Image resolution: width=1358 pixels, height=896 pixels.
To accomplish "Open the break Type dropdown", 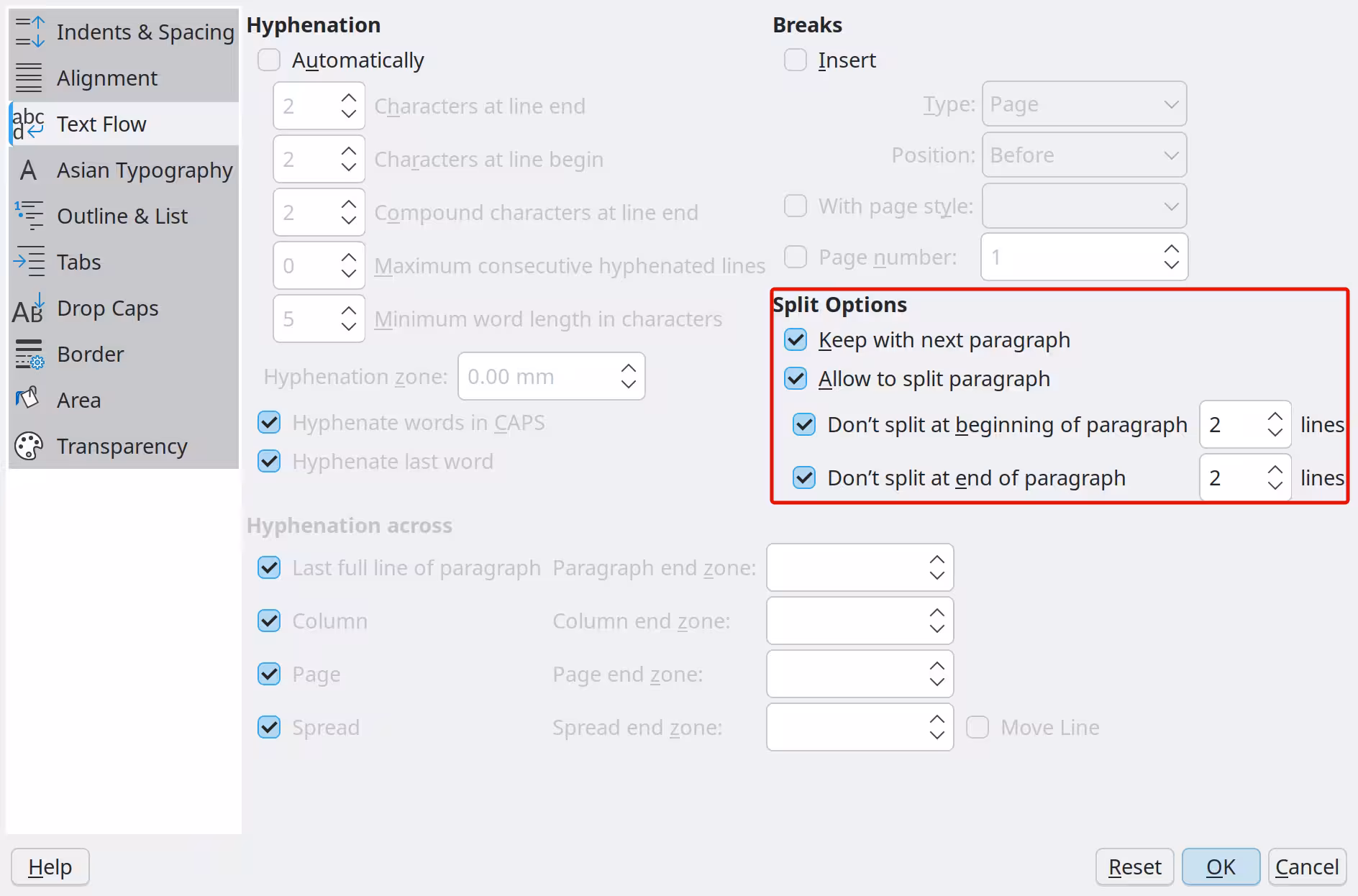I will pyautogui.click(x=1083, y=104).
